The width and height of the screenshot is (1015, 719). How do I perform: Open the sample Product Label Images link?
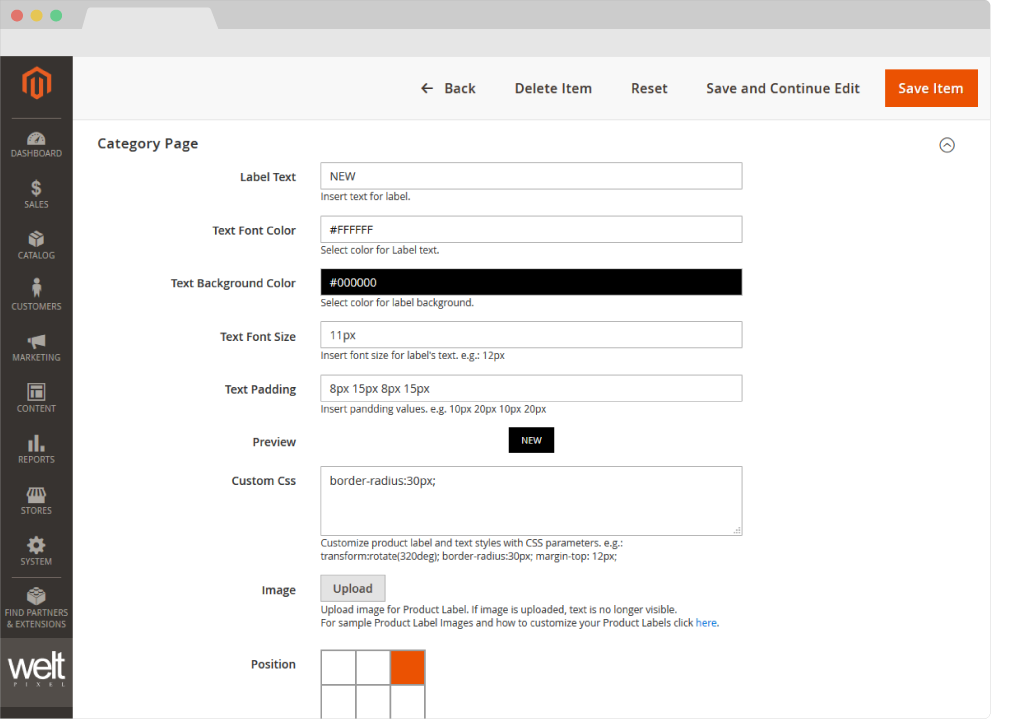pos(706,622)
